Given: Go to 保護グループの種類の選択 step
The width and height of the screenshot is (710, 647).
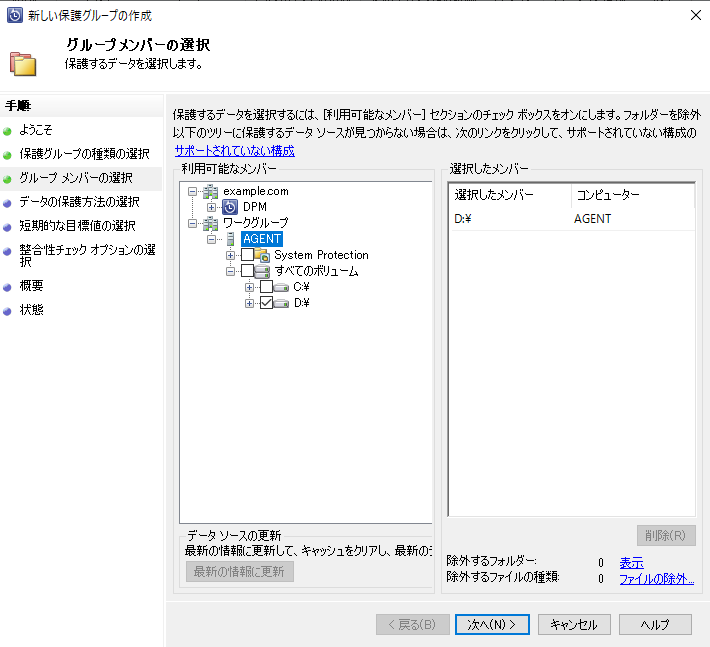Looking at the screenshot, I should pos(84,154).
